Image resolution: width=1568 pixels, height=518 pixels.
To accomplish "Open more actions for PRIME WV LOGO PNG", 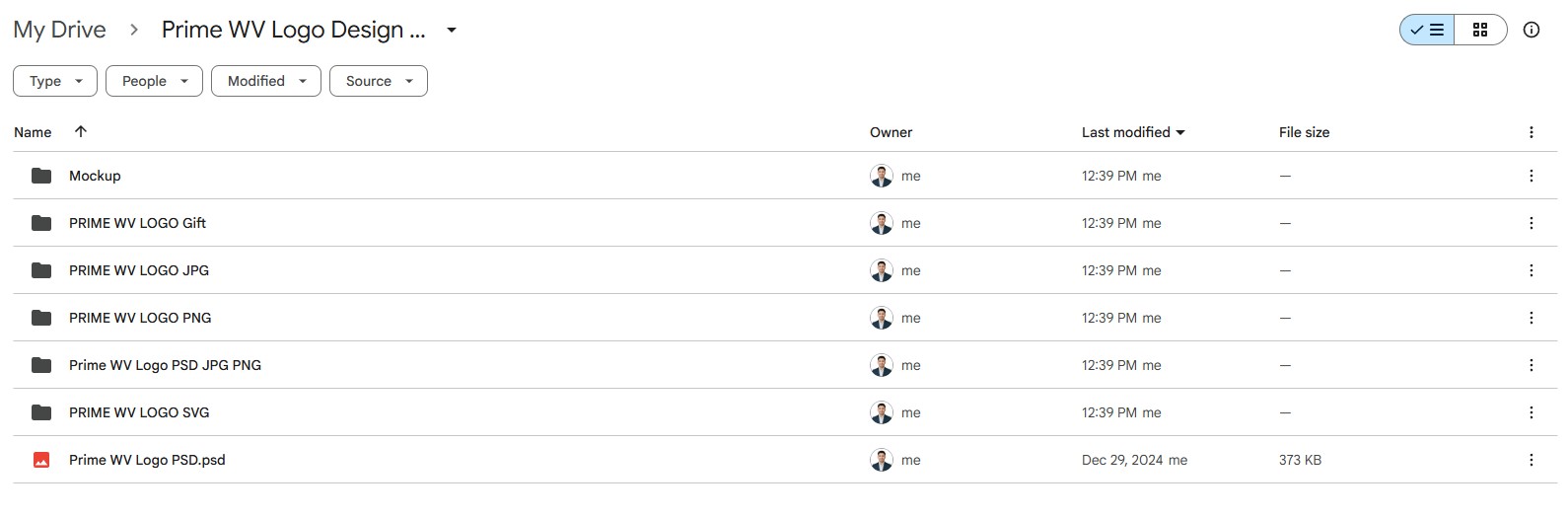I will click(1531, 318).
